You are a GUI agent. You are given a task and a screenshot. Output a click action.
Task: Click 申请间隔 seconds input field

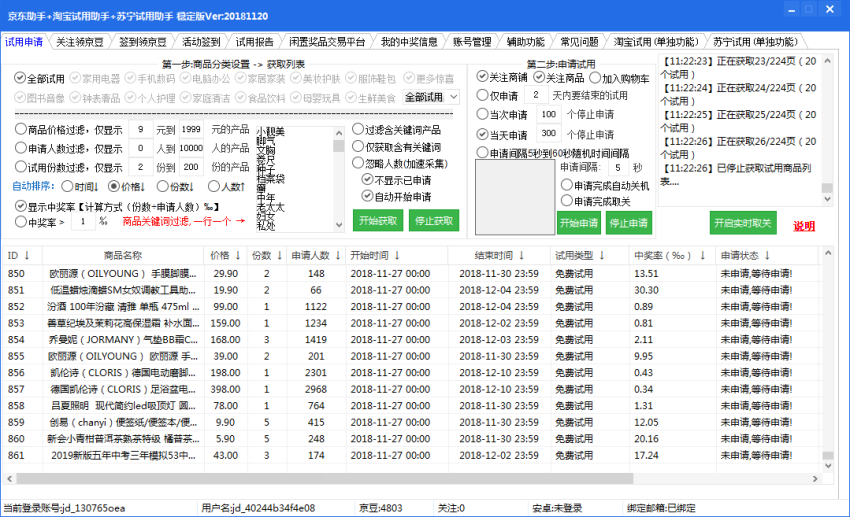tap(618, 167)
